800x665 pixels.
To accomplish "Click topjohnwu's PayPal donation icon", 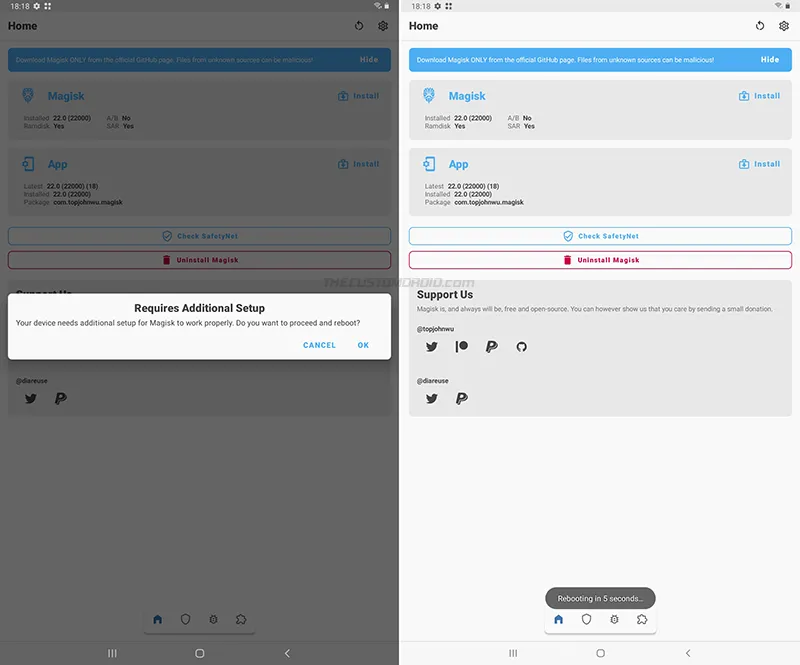I will pyautogui.click(x=491, y=347).
